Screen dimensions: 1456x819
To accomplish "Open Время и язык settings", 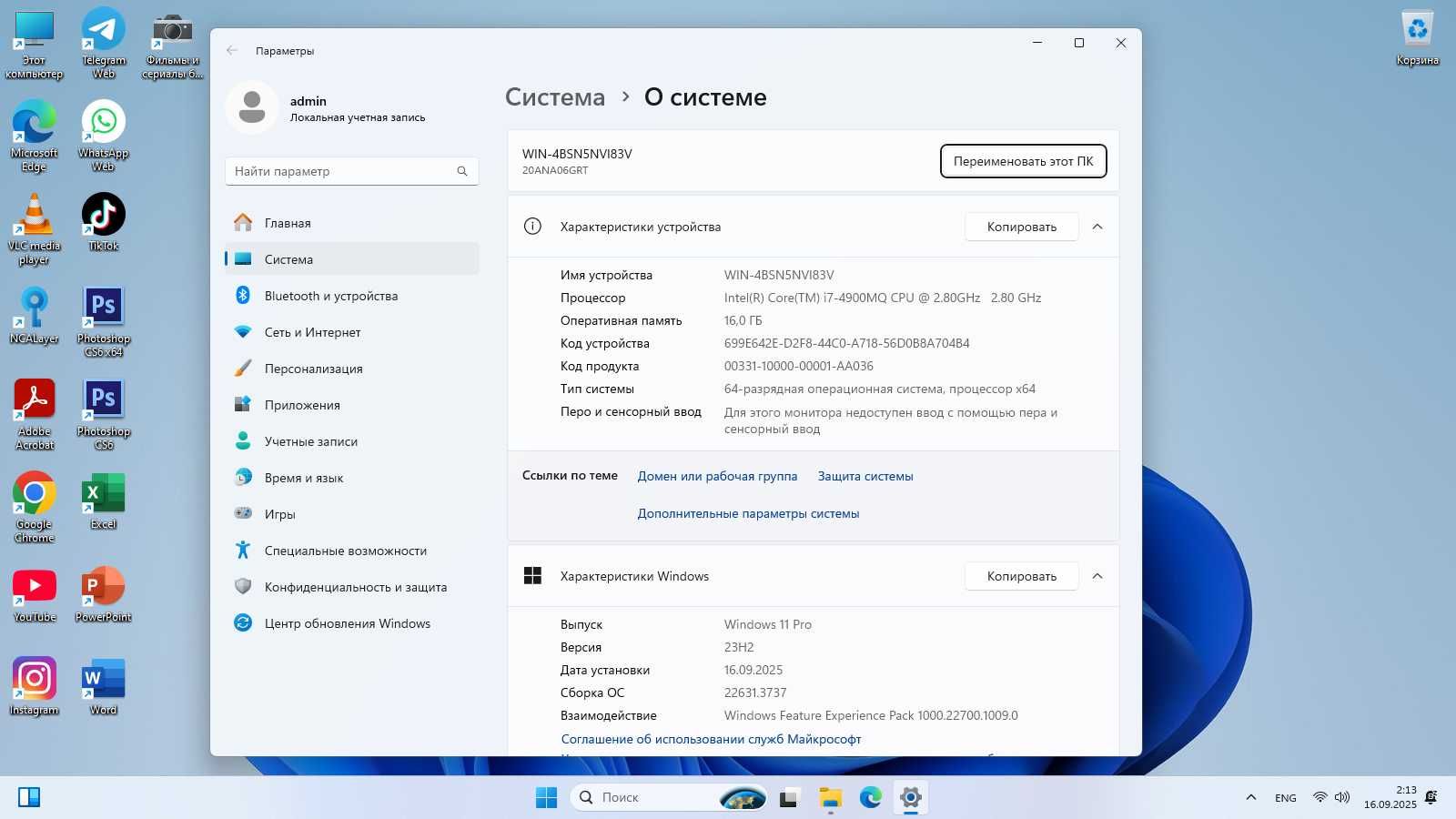I will (351, 478).
